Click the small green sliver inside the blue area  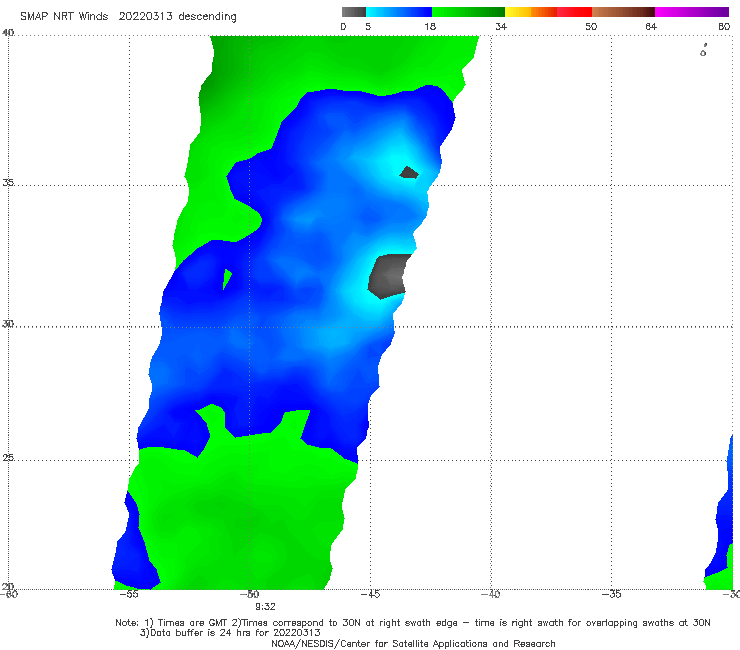coord(227,279)
